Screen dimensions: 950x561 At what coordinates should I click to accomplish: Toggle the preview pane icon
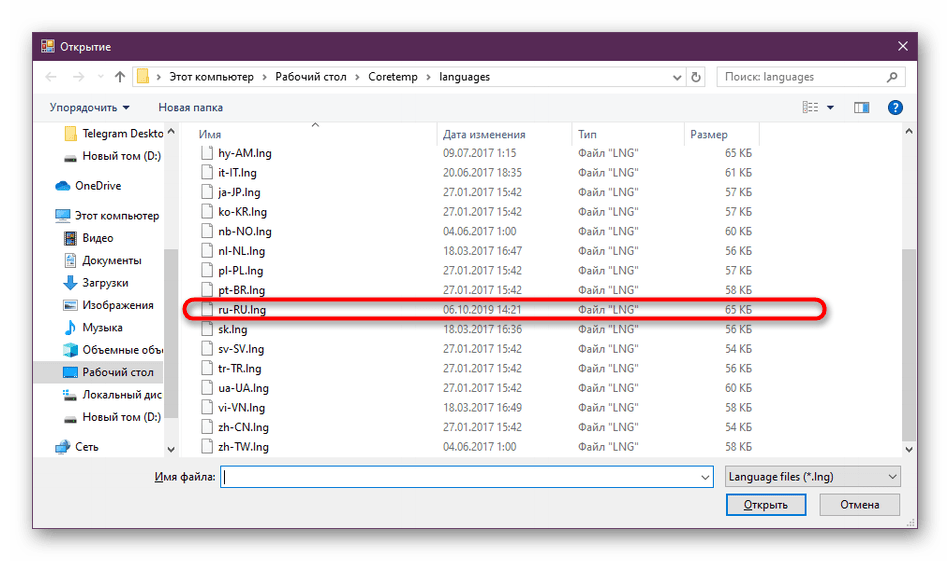tap(862, 107)
